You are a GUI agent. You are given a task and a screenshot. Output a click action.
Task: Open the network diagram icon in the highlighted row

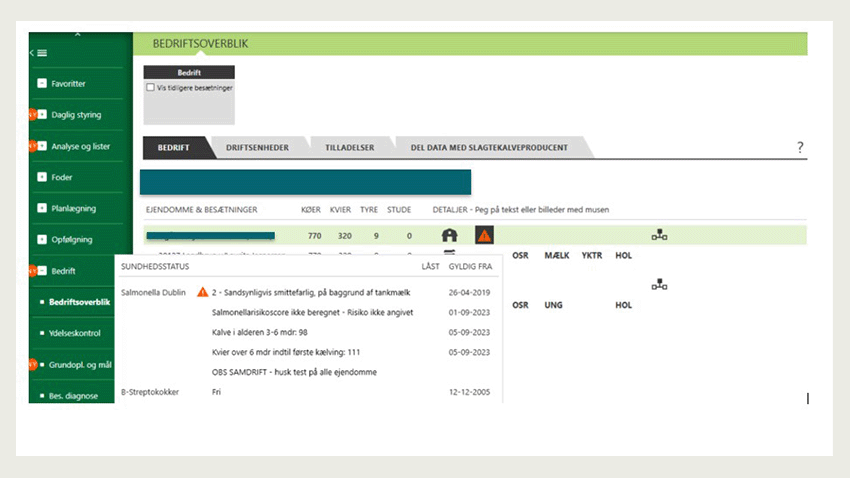point(659,236)
